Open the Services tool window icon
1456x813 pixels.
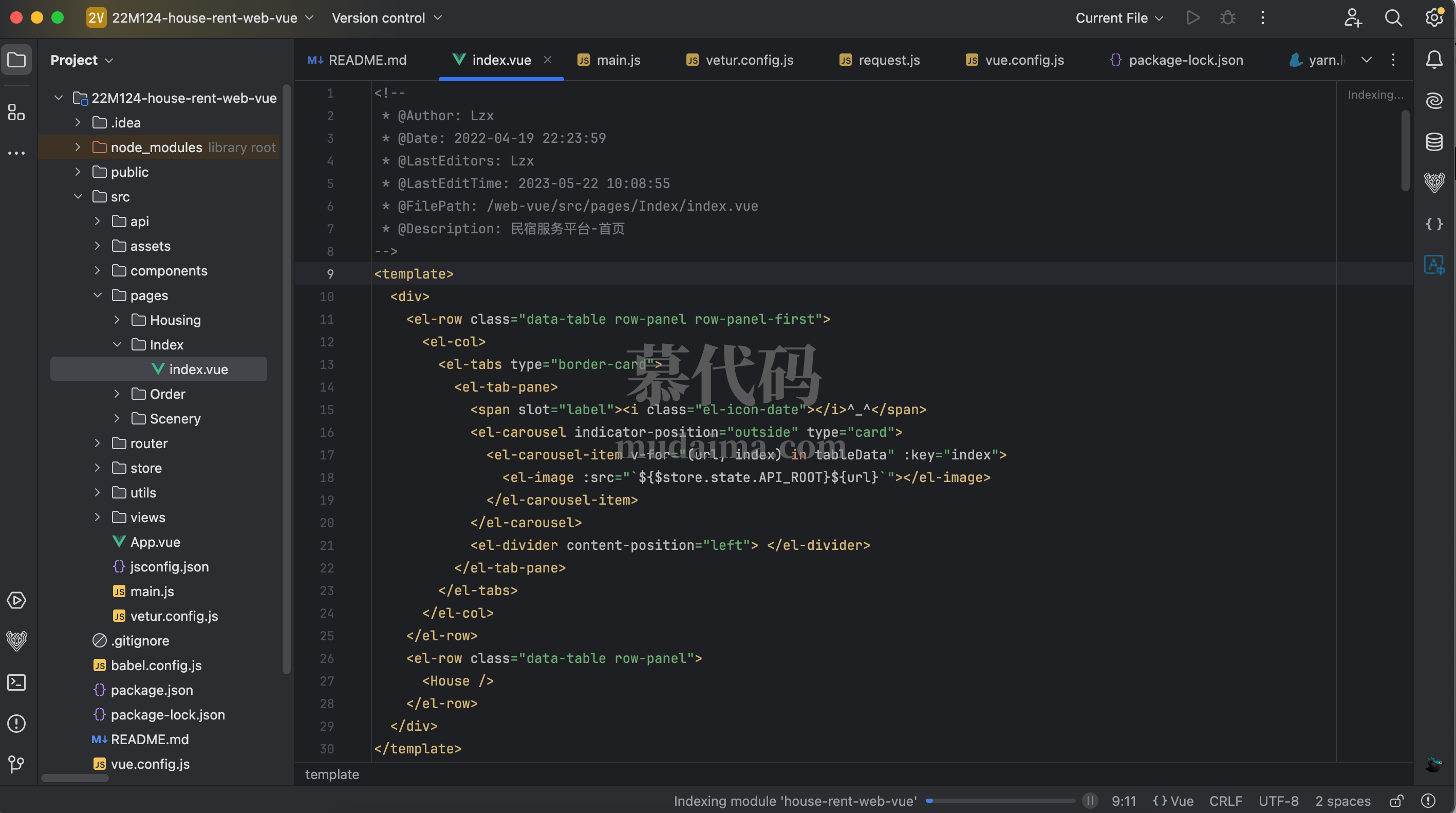click(x=16, y=600)
